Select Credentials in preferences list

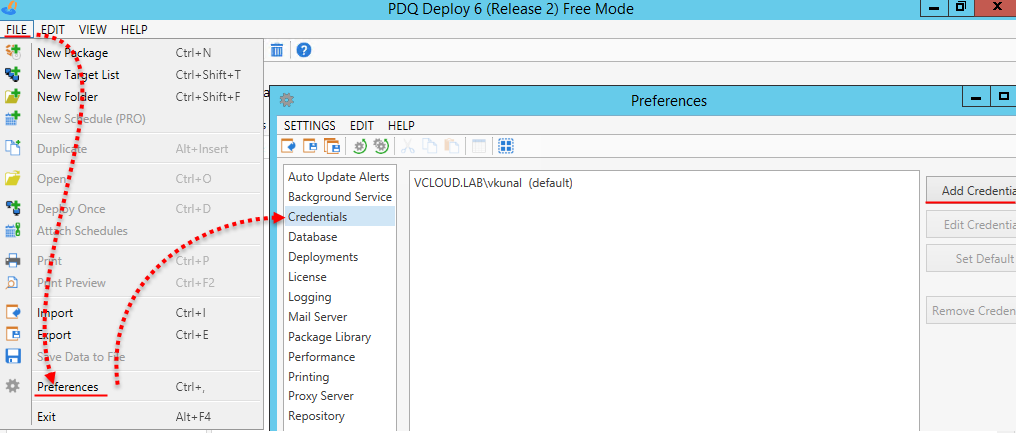click(x=340, y=217)
